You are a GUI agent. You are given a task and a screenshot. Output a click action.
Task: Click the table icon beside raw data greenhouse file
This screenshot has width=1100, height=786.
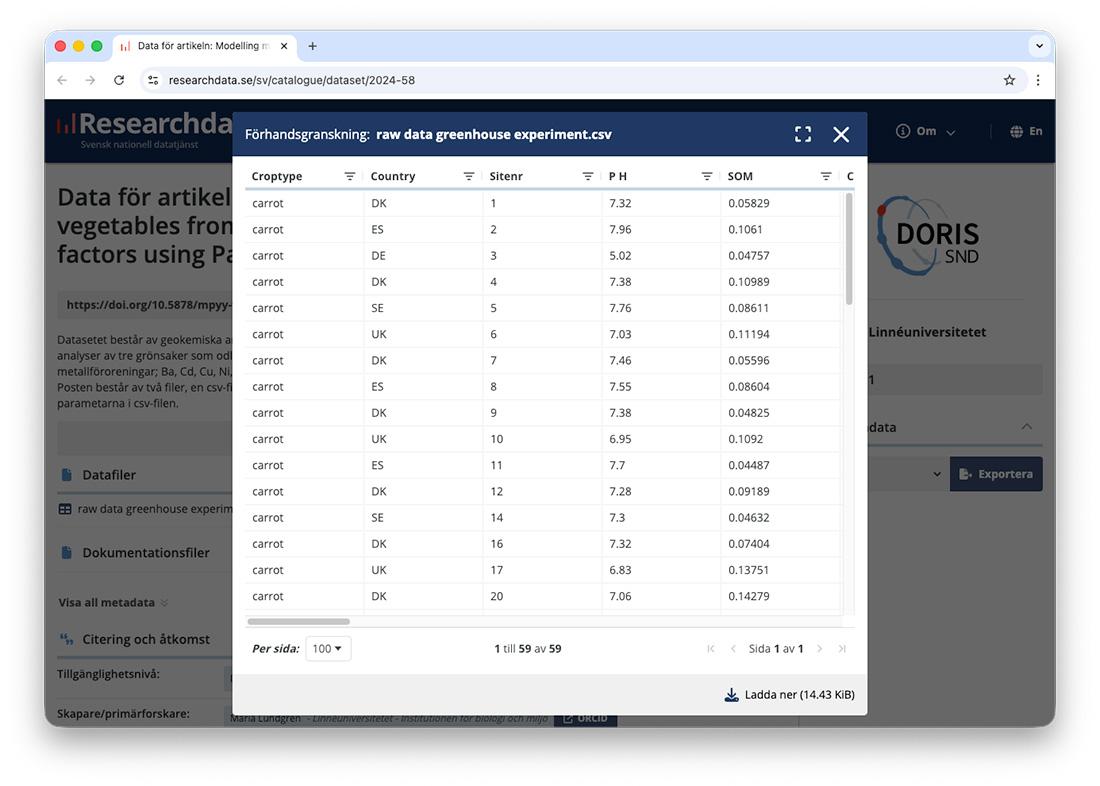point(65,508)
